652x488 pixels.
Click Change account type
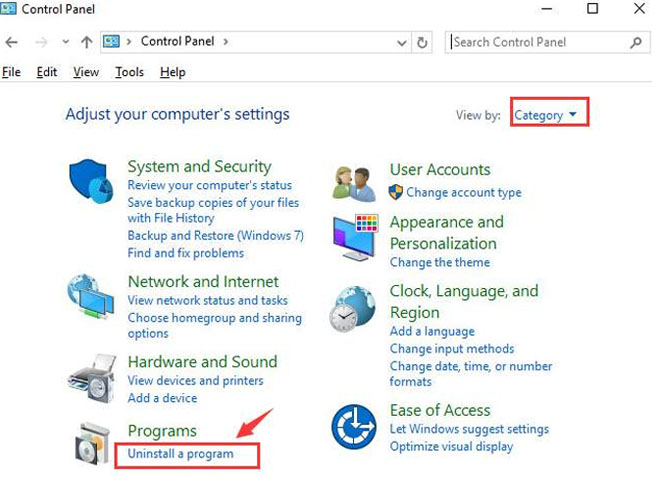(x=464, y=192)
